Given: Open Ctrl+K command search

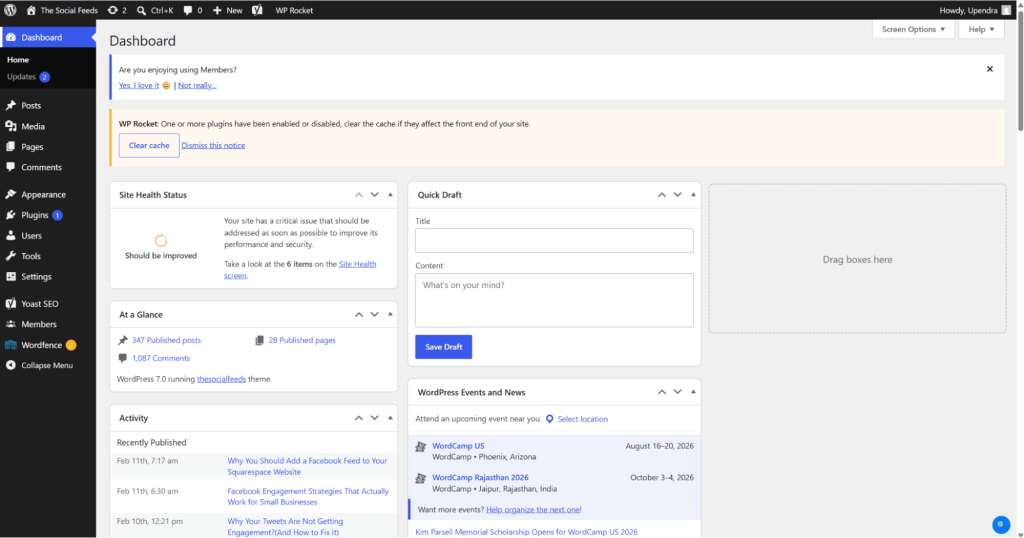Looking at the screenshot, I should click(155, 10).
